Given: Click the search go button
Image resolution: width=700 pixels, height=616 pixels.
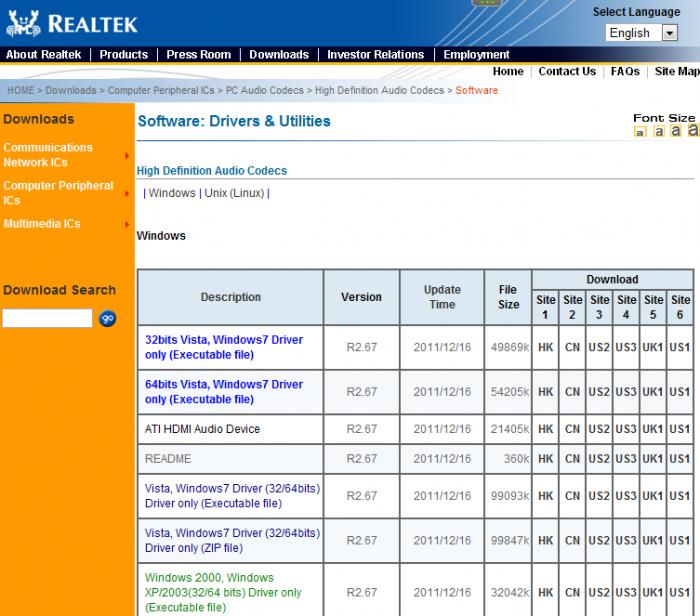Looking at the screenshot, I should pos(108,318).
